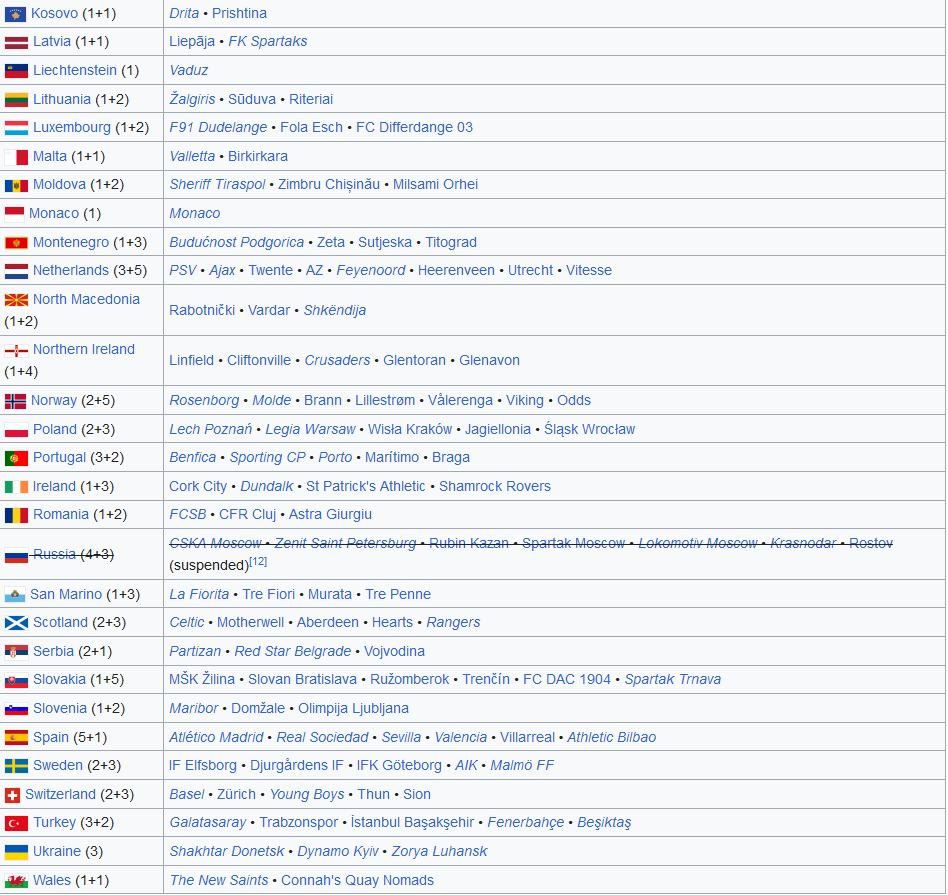The height and width of the screenshot is (895, 948).
Task: Click the Portugal flag icon
Action: [x=16, y=458]
